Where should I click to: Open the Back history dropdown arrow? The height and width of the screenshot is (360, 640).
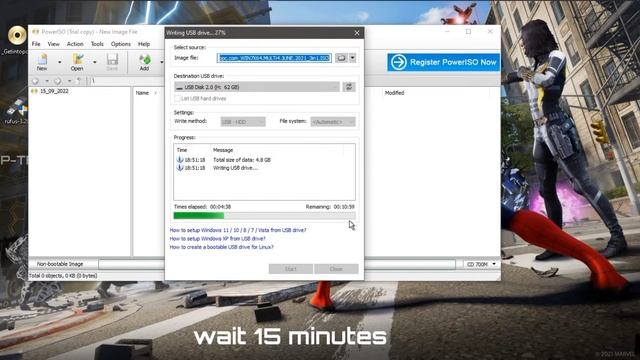pyautogui.click(x=47, y=81)
